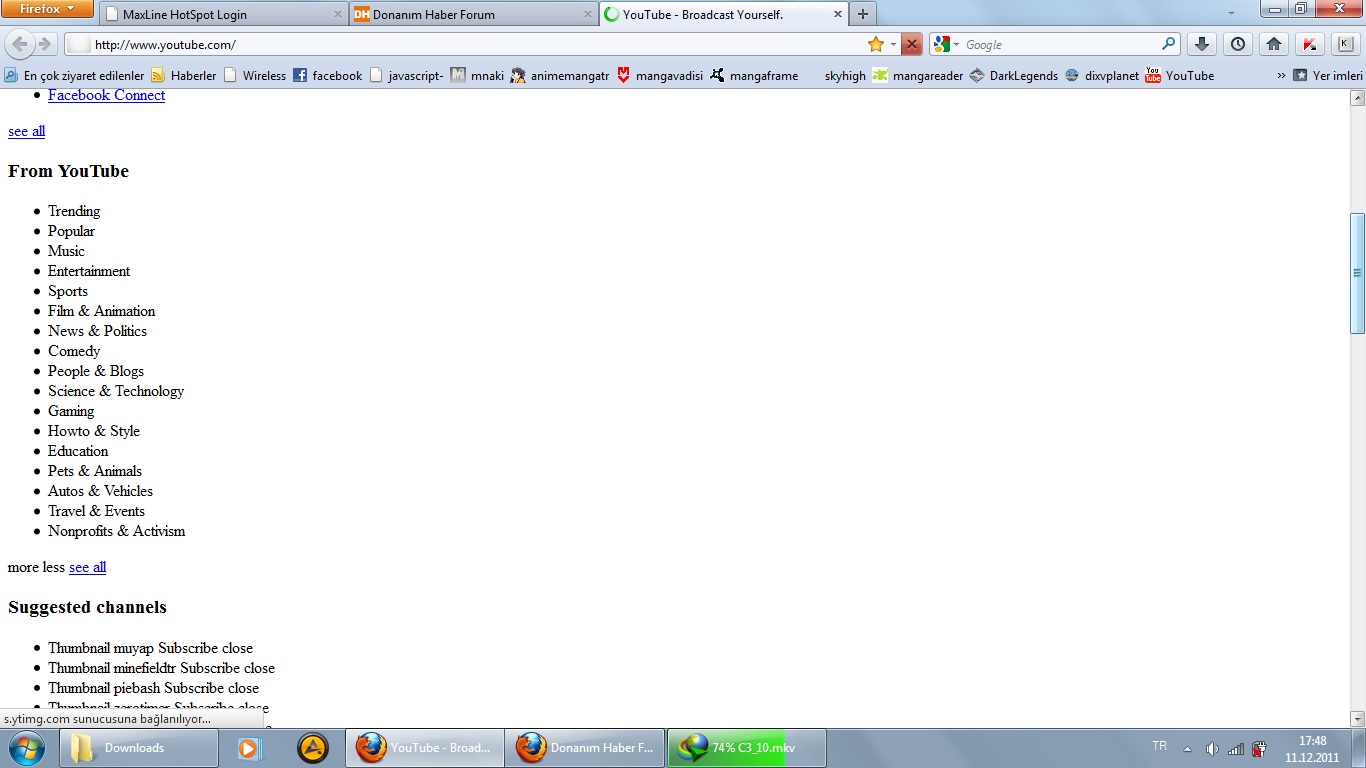Image resolution: width=1366 pixels, height=768 pixels.
Task: Select the YouTube - Broadcast Yourself tab
Action: (x=723, y=14)
